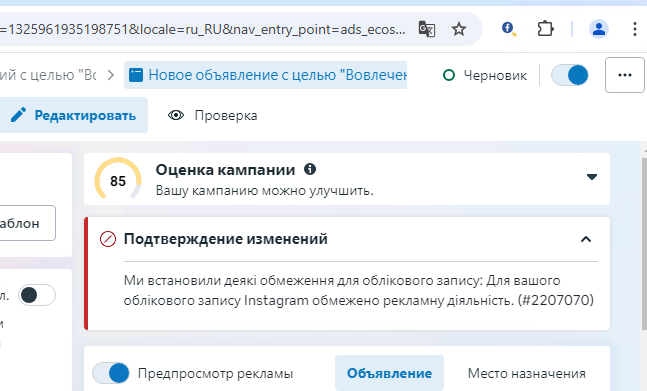Click the 'Черновик' draft status label

point(495,75)
